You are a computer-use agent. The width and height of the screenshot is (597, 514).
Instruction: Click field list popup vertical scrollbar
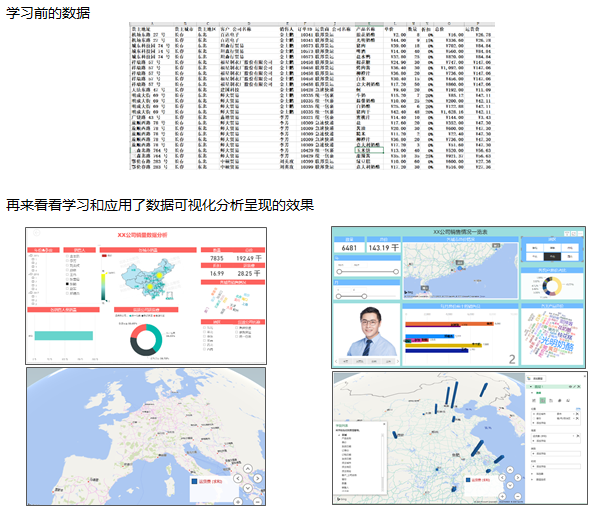pyautogui.click(x=383, y=462)
